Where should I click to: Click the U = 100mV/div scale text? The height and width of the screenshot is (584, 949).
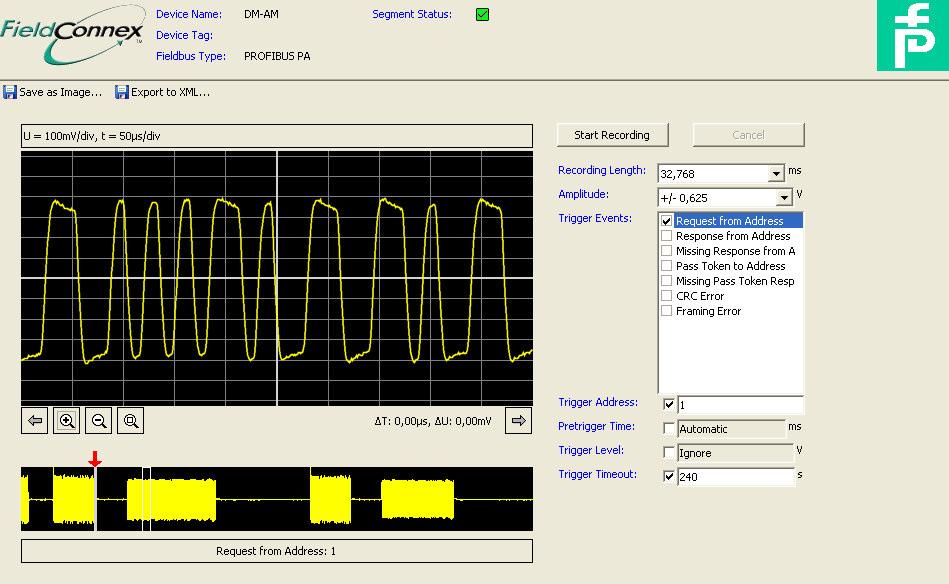point(92,136)
